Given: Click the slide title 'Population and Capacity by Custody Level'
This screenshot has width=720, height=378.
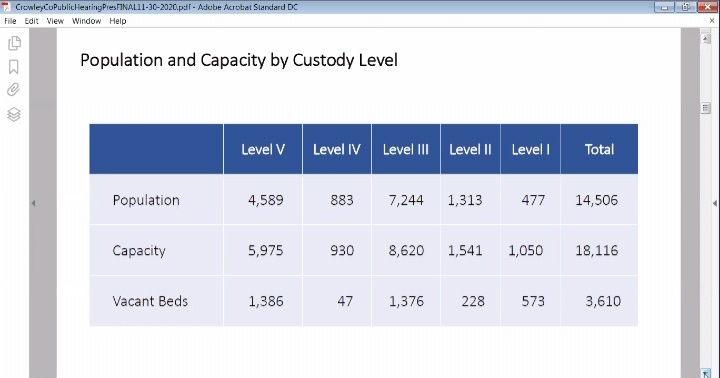Looking at the screenshot, I should pos(239,60).
